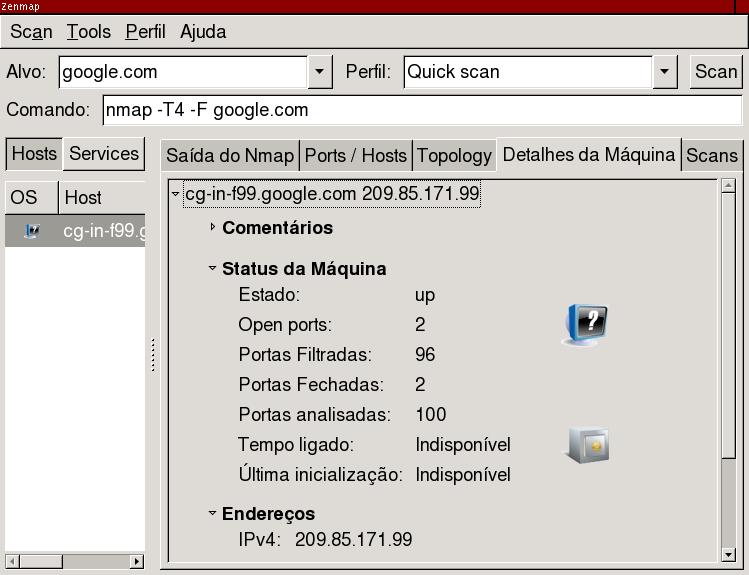Select the Hosts toggle button
Viewport: 749px width, 575px height.
tap(34, 154)
